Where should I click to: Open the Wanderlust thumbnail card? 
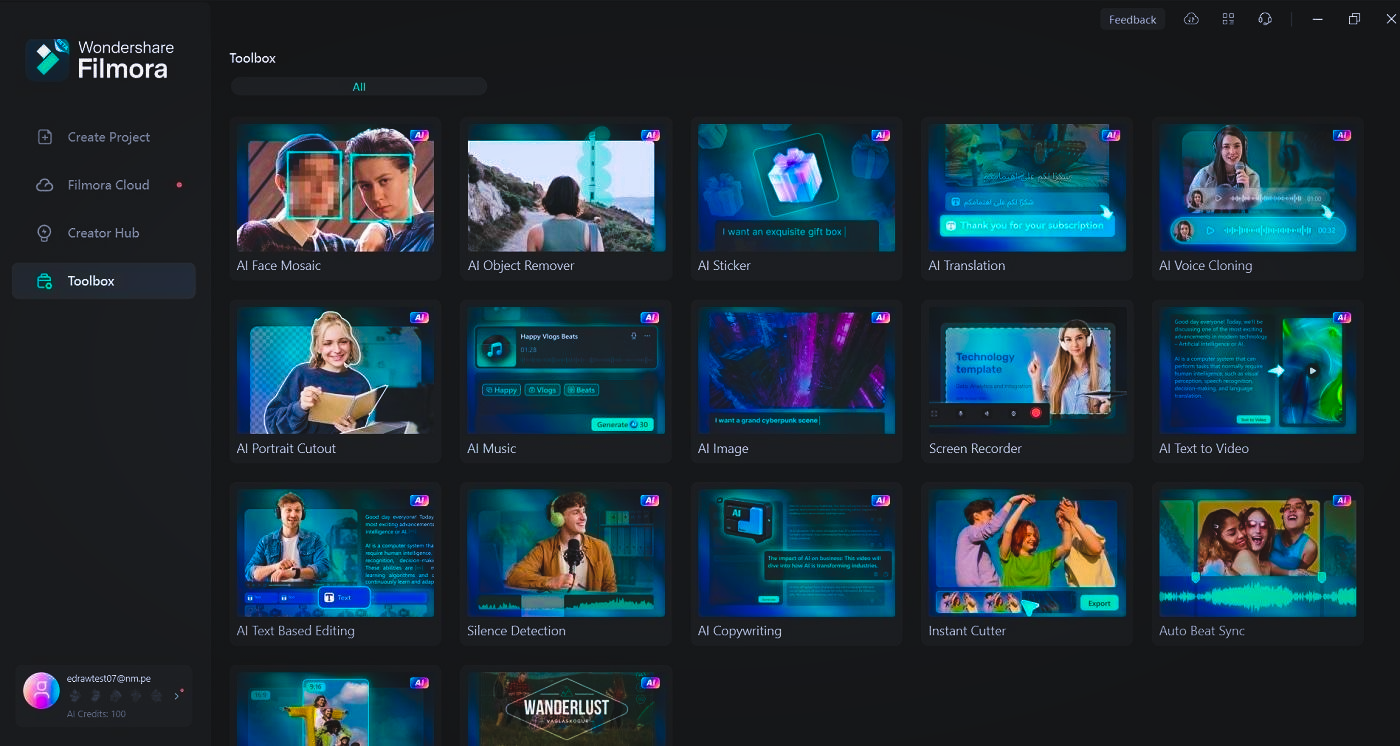[566, 709]
